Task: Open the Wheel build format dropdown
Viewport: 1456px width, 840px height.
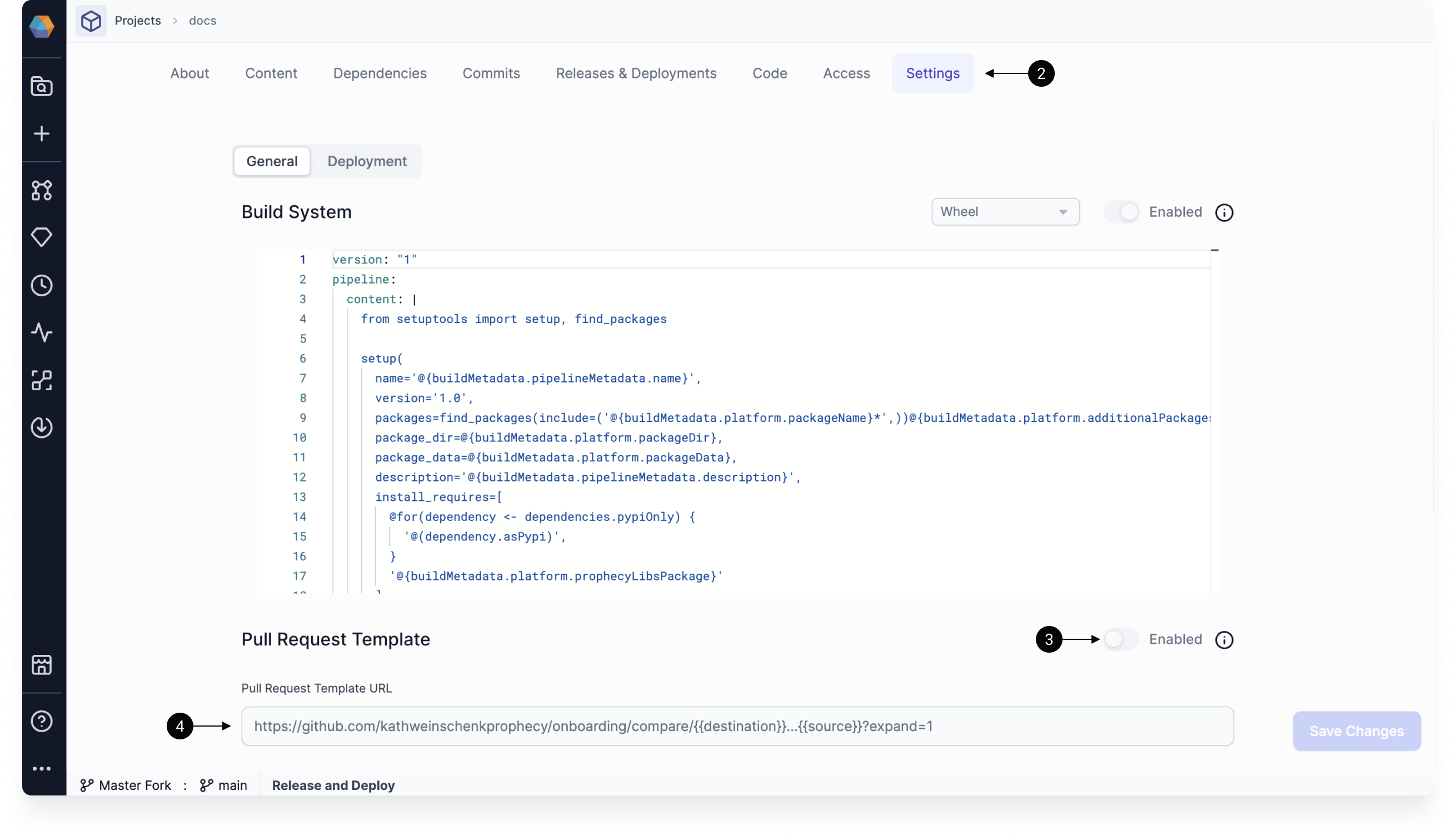Action: tap(1005, 212)
